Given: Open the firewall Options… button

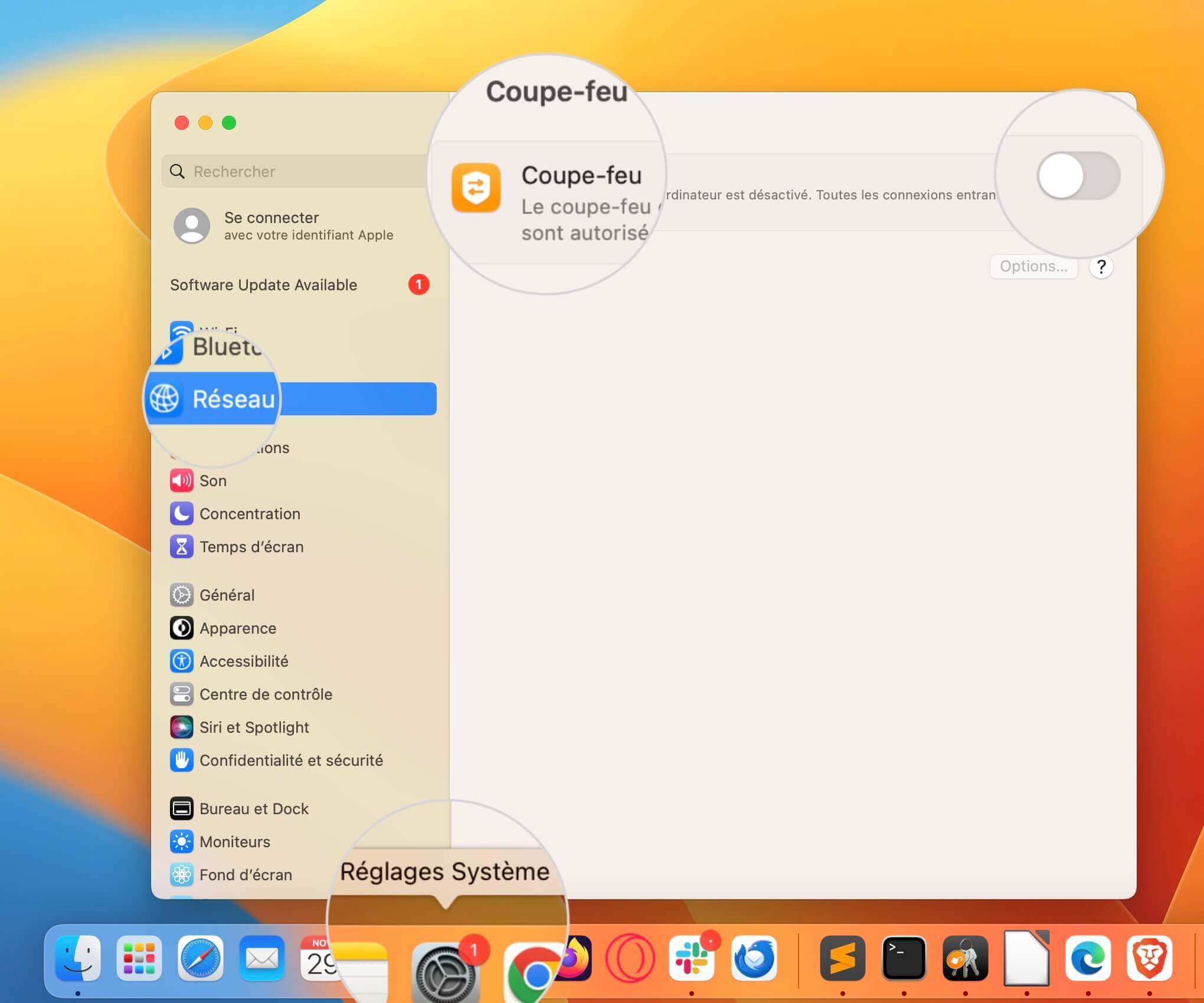Looking at the screenshot, I should point(1033,267).
